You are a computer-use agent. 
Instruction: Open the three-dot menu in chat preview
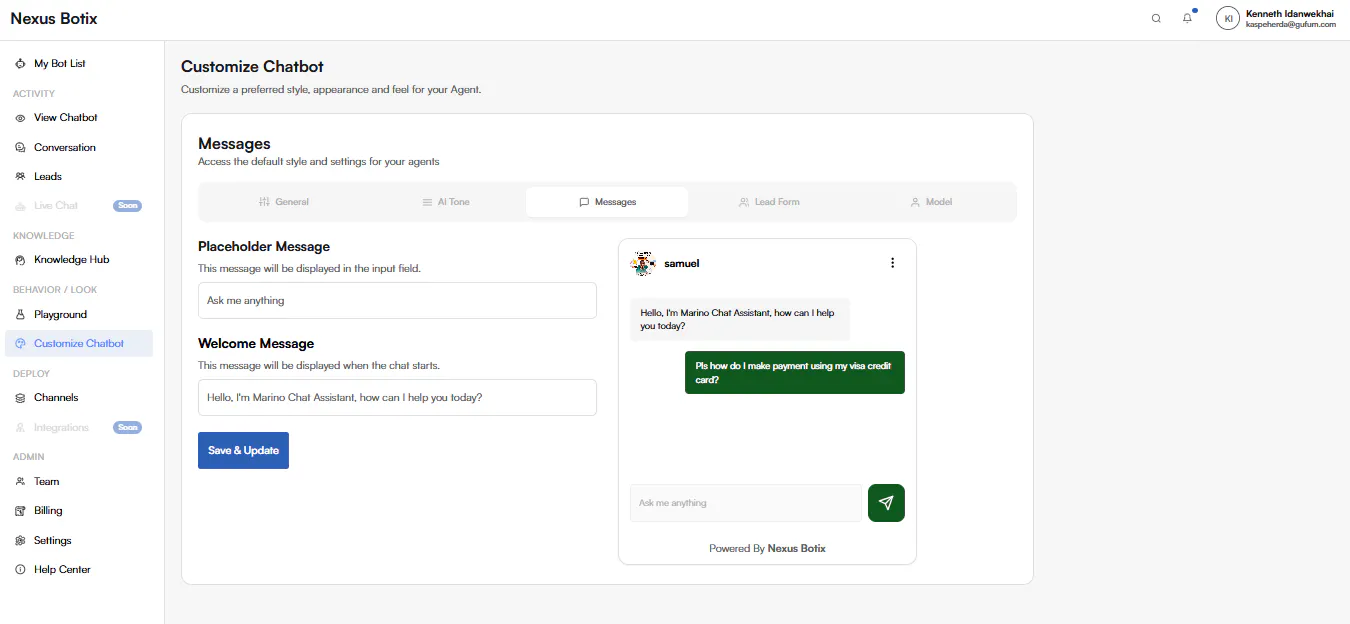point(893,263)
